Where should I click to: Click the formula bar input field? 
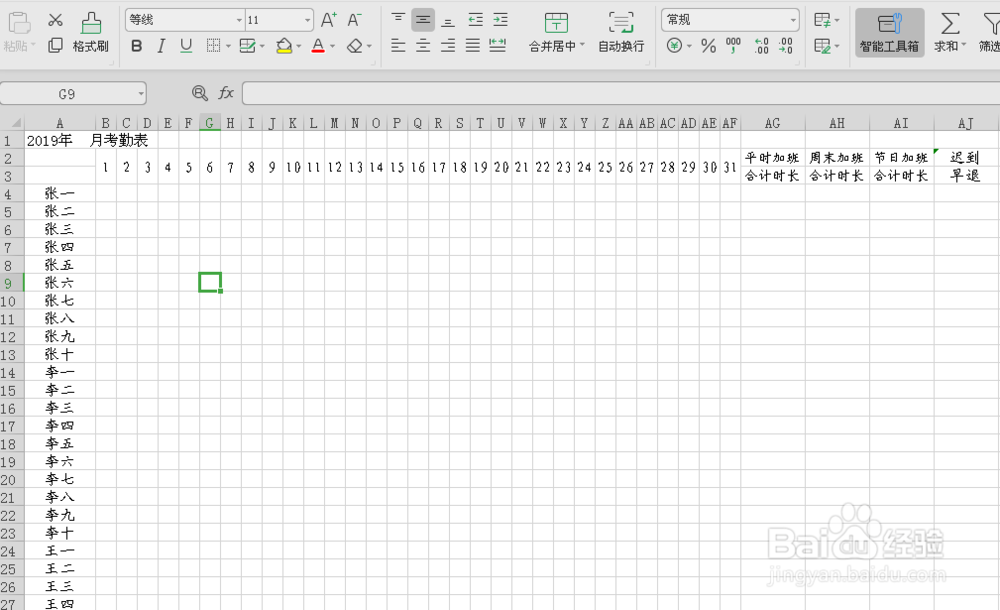[x=621, y=93]
